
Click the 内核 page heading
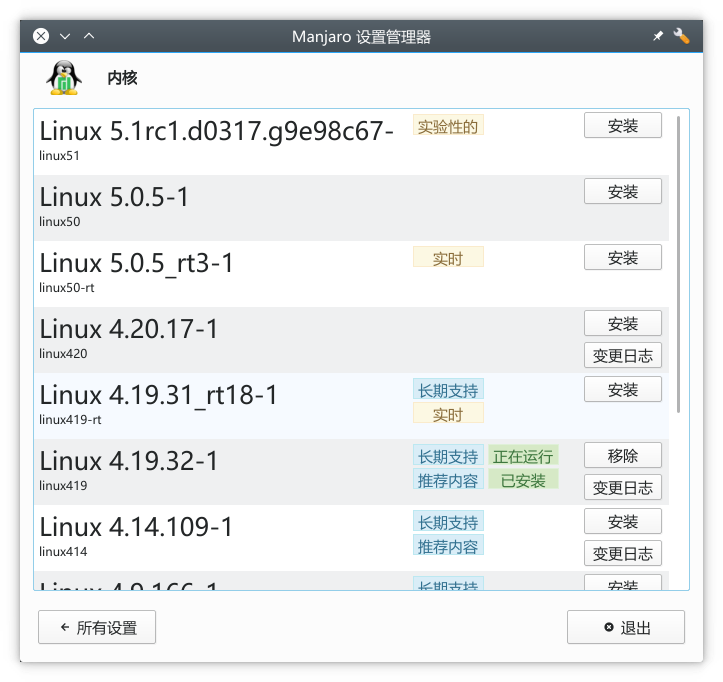(122, 78)
